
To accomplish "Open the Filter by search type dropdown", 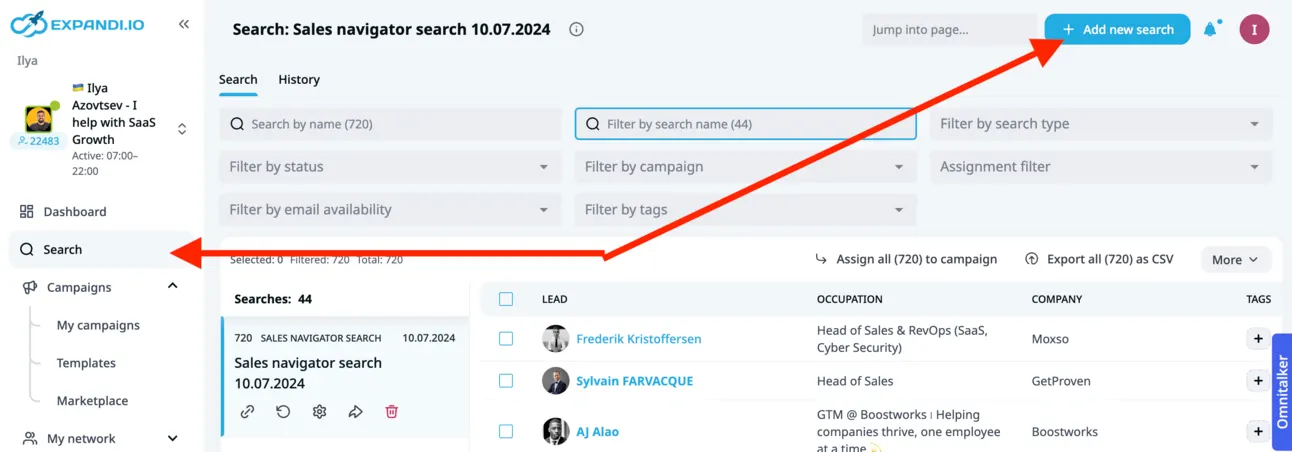I will pos(1101,124).
